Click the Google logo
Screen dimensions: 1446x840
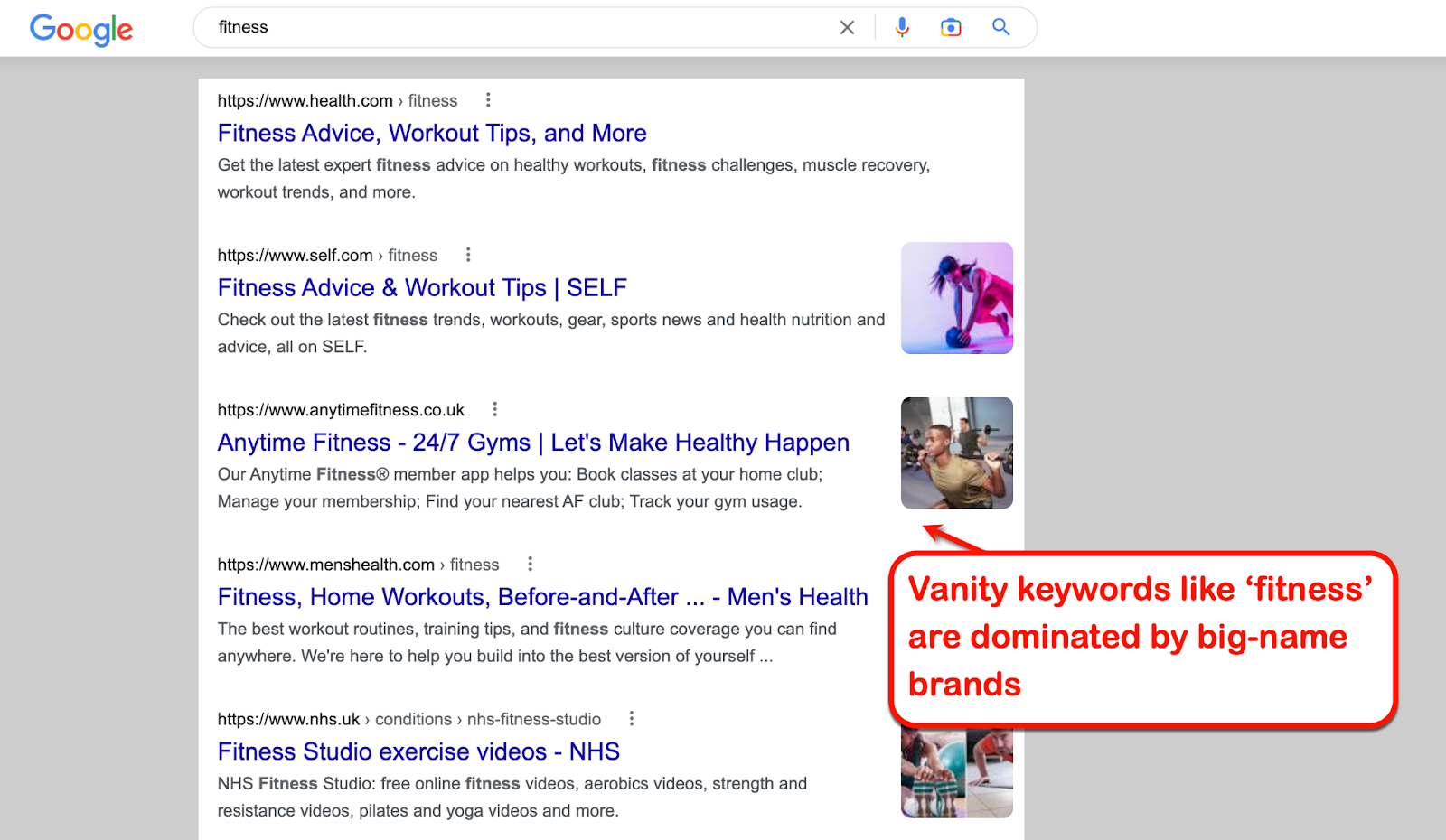81,29
